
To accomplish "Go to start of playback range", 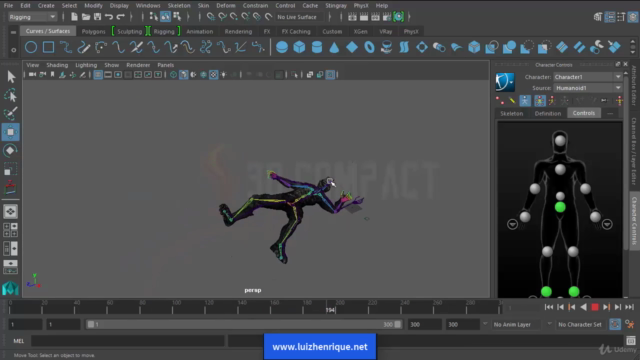I will click(549, 307).
